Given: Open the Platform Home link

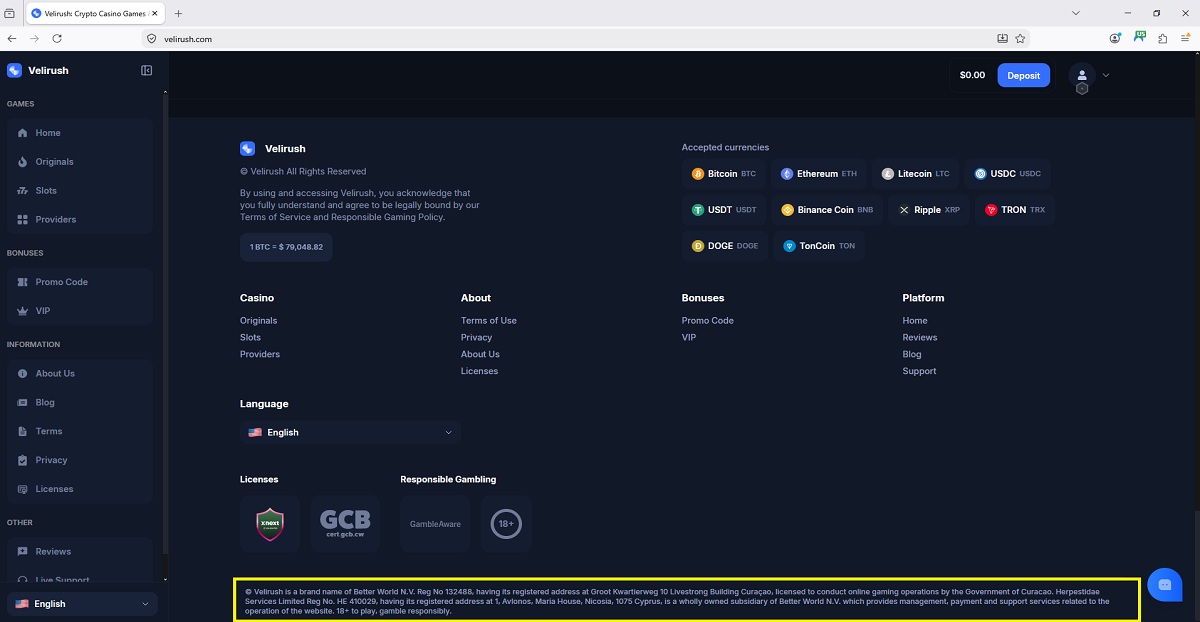Looking at the screenshot, I should point(915,321).
